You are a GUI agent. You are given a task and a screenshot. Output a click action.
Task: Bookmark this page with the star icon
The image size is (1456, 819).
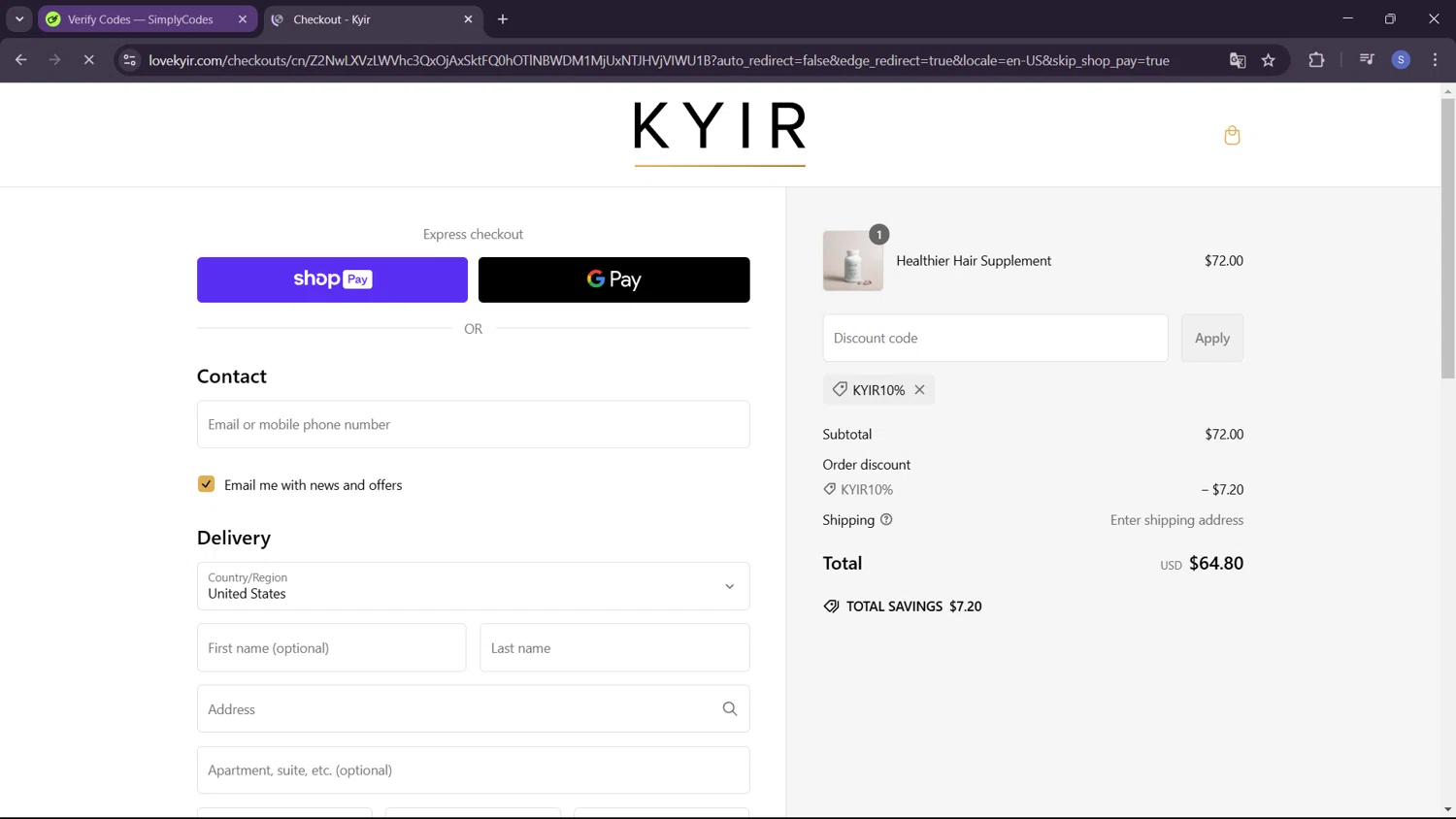[1269, 60]
